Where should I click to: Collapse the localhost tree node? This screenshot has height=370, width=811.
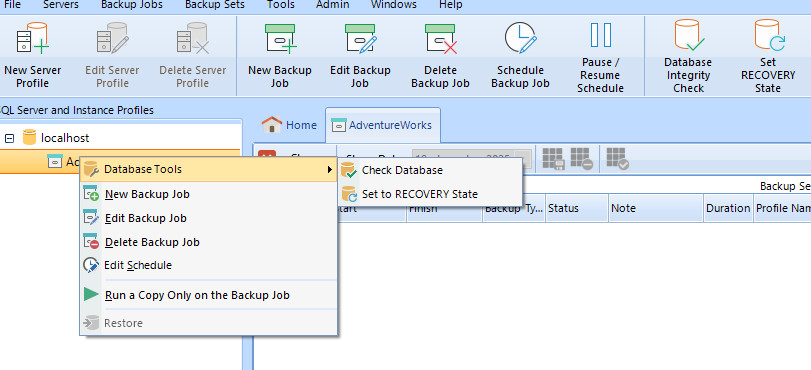tap(9, 138)
